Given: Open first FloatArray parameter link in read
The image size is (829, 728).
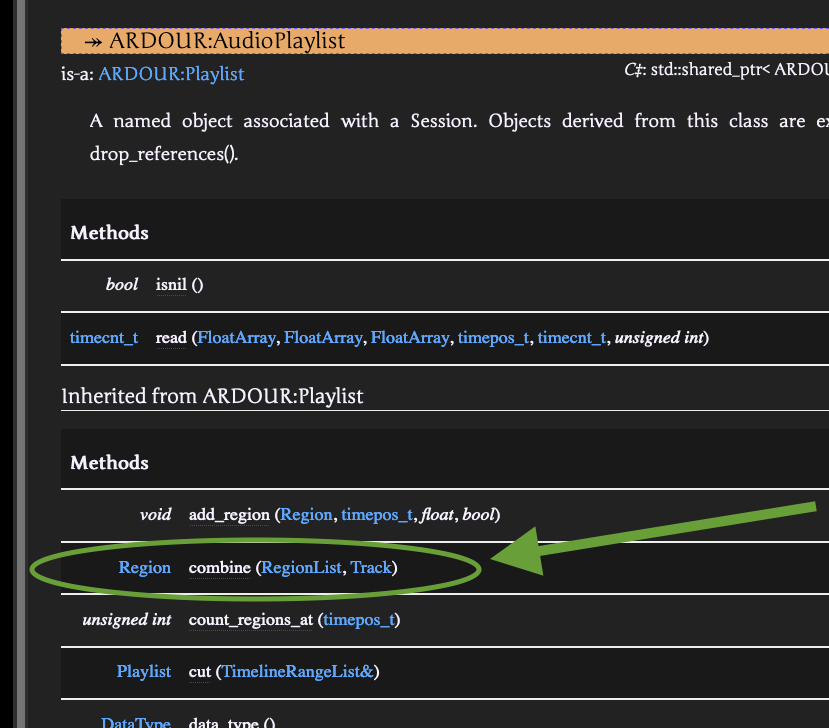Looking at the screenshot, I should [236, 338].
